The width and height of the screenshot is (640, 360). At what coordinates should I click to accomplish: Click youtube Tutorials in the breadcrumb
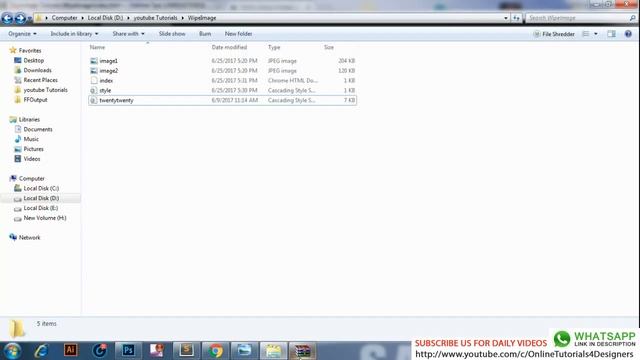click(x=156, y=18)
